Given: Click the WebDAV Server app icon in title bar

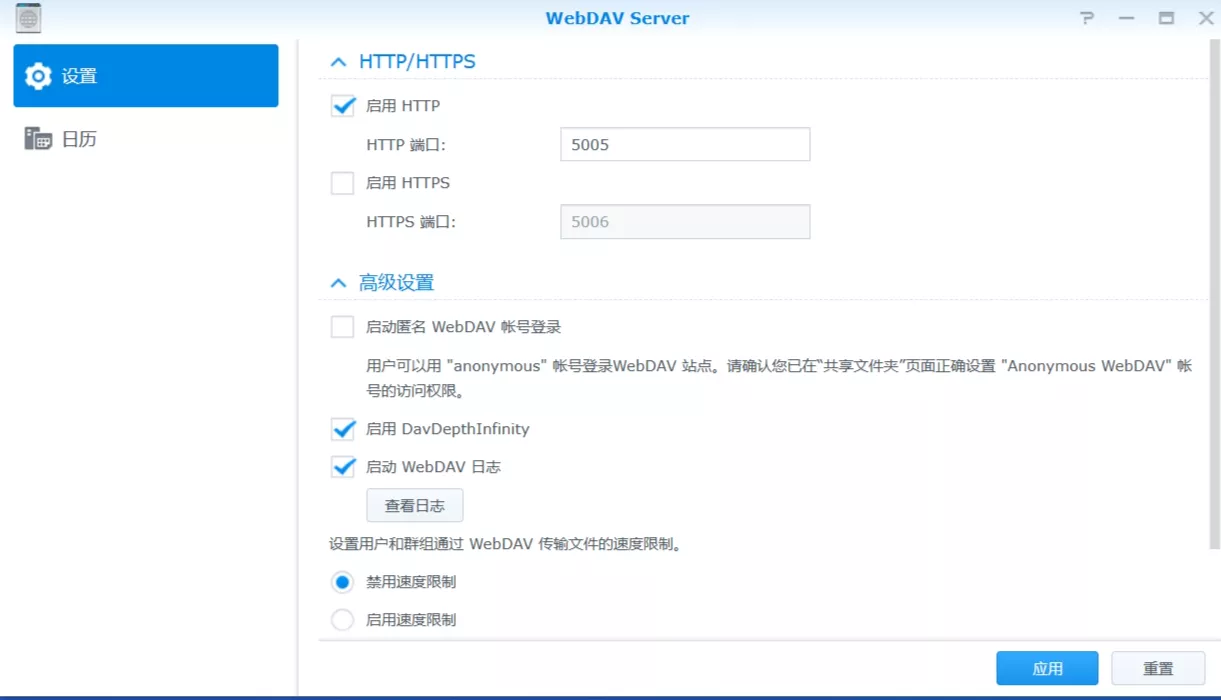Looking at the screenshot, I should [28, 18].
